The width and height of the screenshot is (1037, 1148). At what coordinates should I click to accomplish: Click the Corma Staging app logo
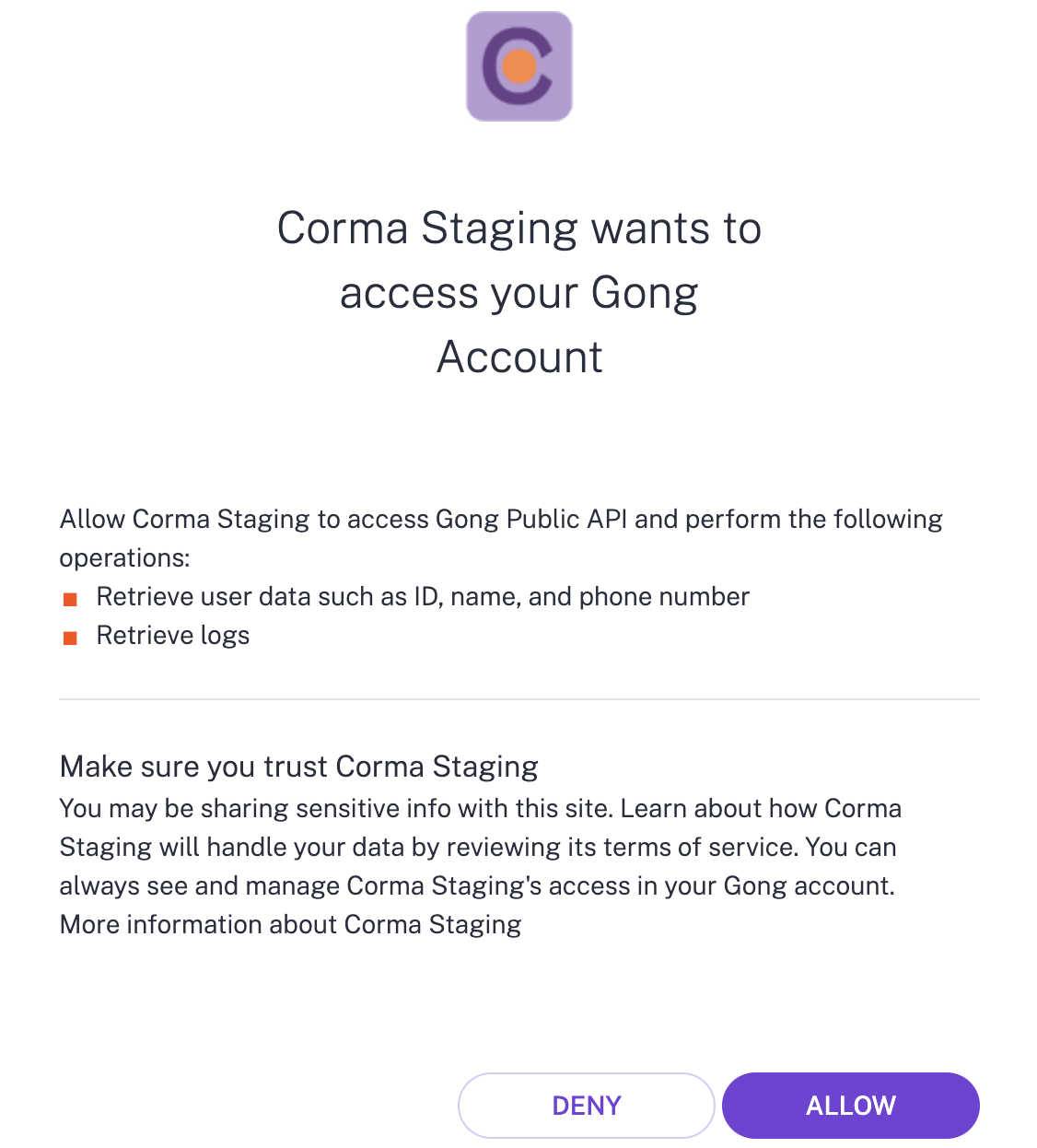point(519,66)
